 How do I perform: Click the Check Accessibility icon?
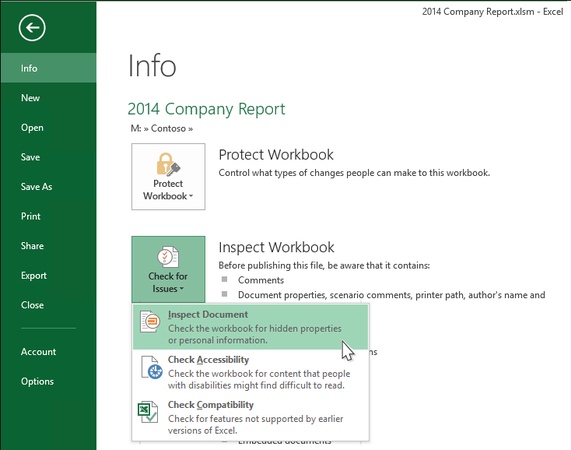(151, 367)
